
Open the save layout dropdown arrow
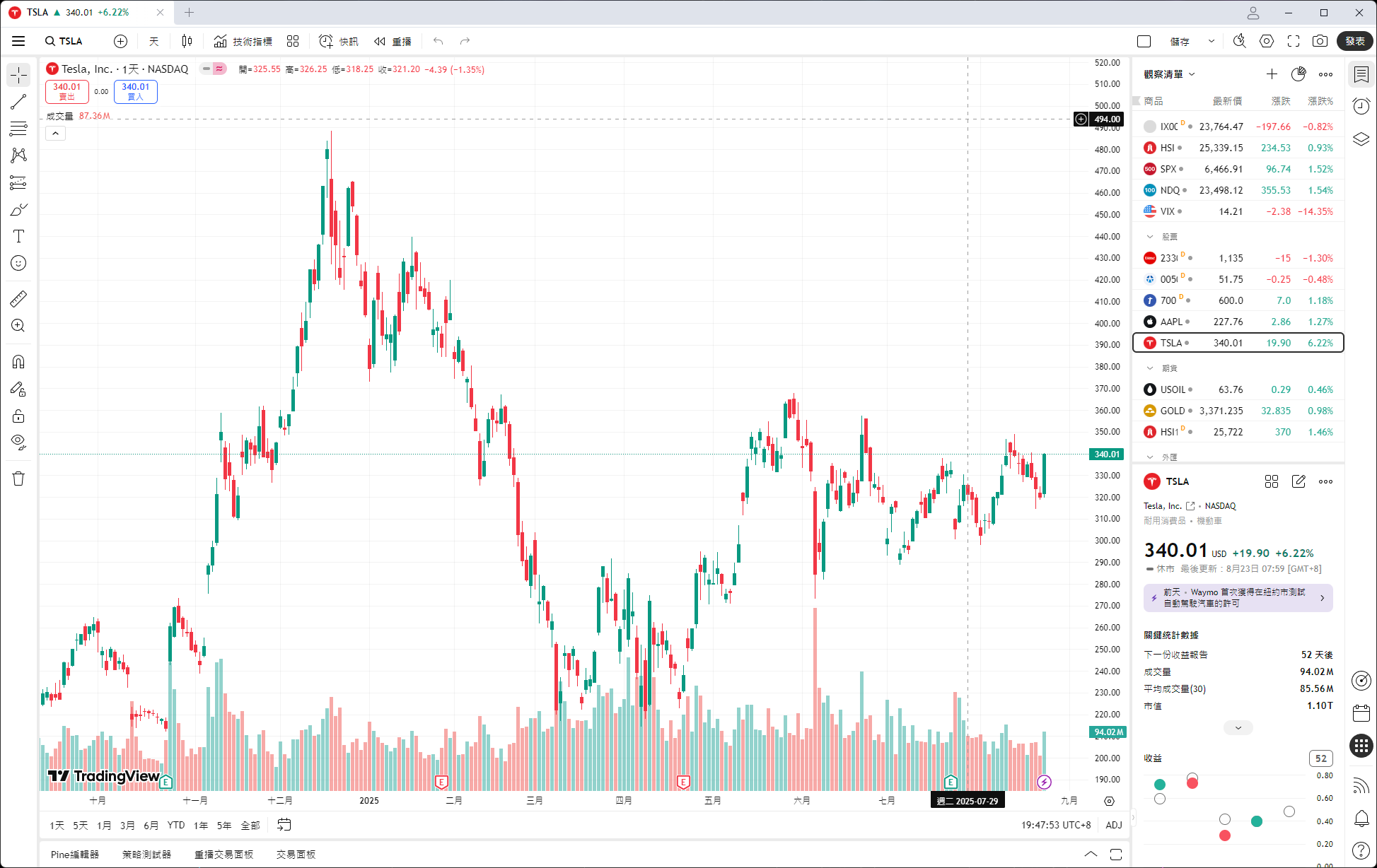click(x=1212, y=41)
